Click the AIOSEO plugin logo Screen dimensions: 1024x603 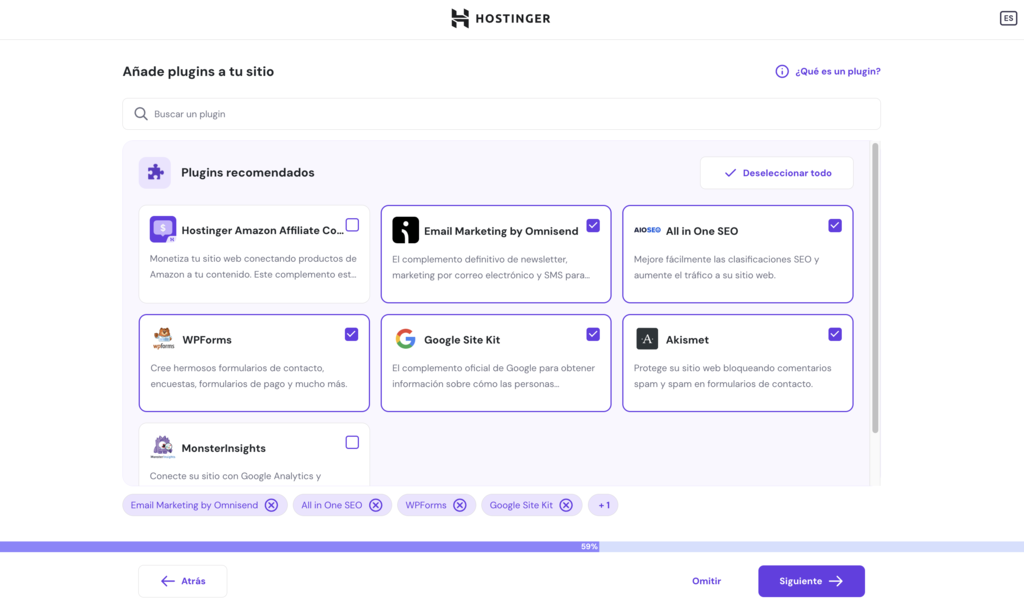pyautogui.click(x=647, y=230)
